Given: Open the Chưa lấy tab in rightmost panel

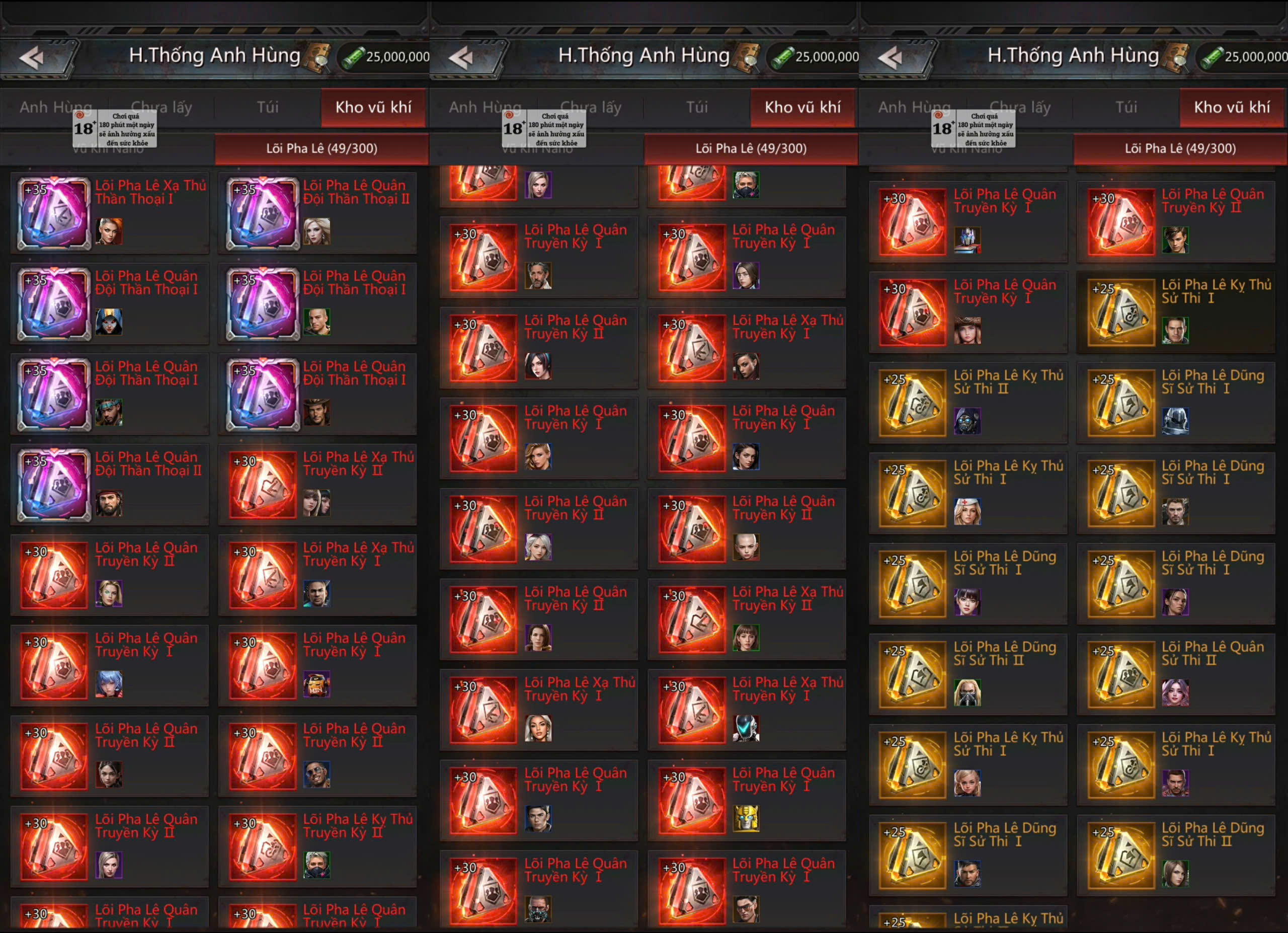Looking at the screenshot, I should click(x=1019, y=107).
